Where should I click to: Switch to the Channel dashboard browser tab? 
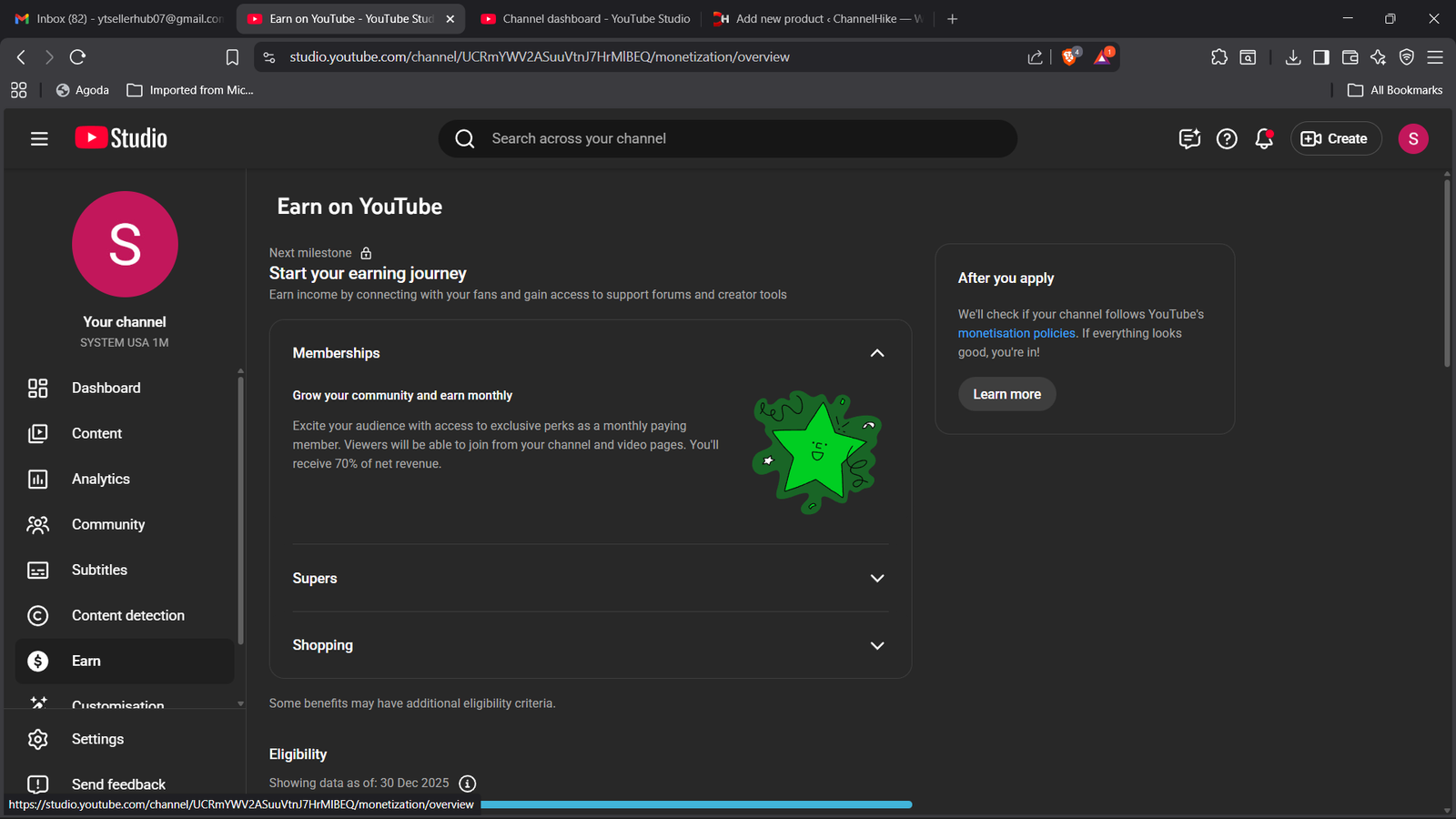pos(585,18)
